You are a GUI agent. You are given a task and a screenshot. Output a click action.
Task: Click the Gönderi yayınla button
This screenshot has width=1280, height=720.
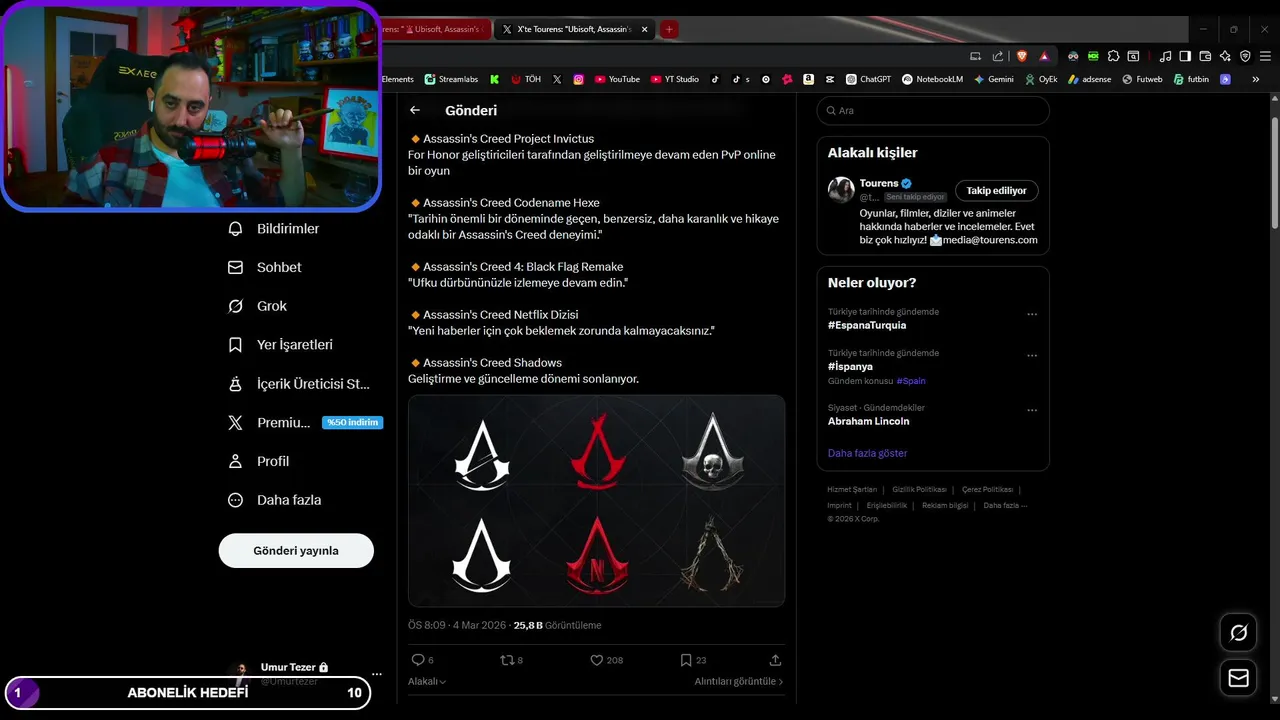(296, 551)
